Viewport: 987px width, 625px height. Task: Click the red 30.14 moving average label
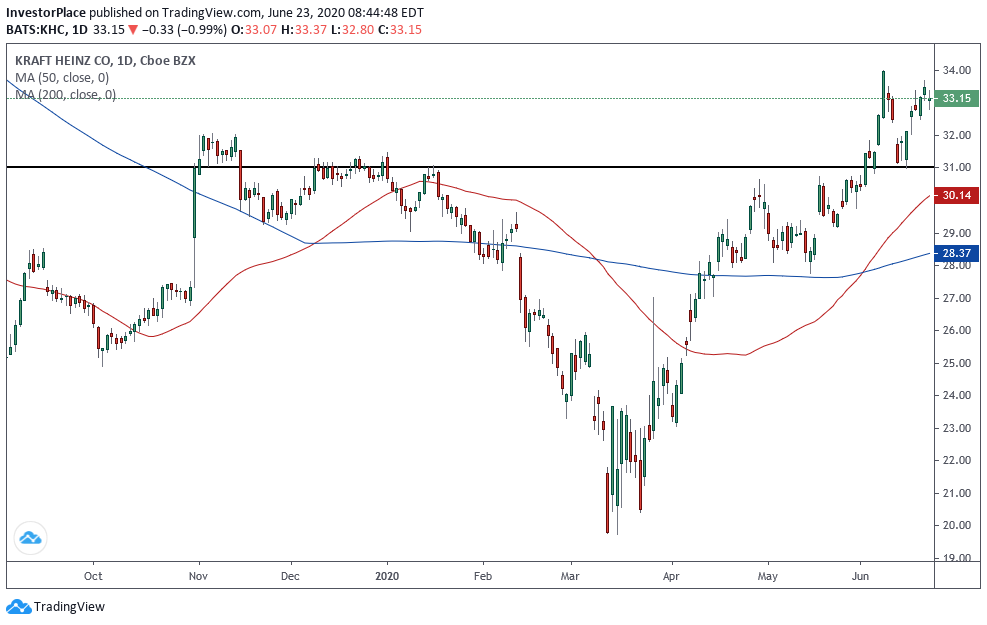[x=957, y=195]
